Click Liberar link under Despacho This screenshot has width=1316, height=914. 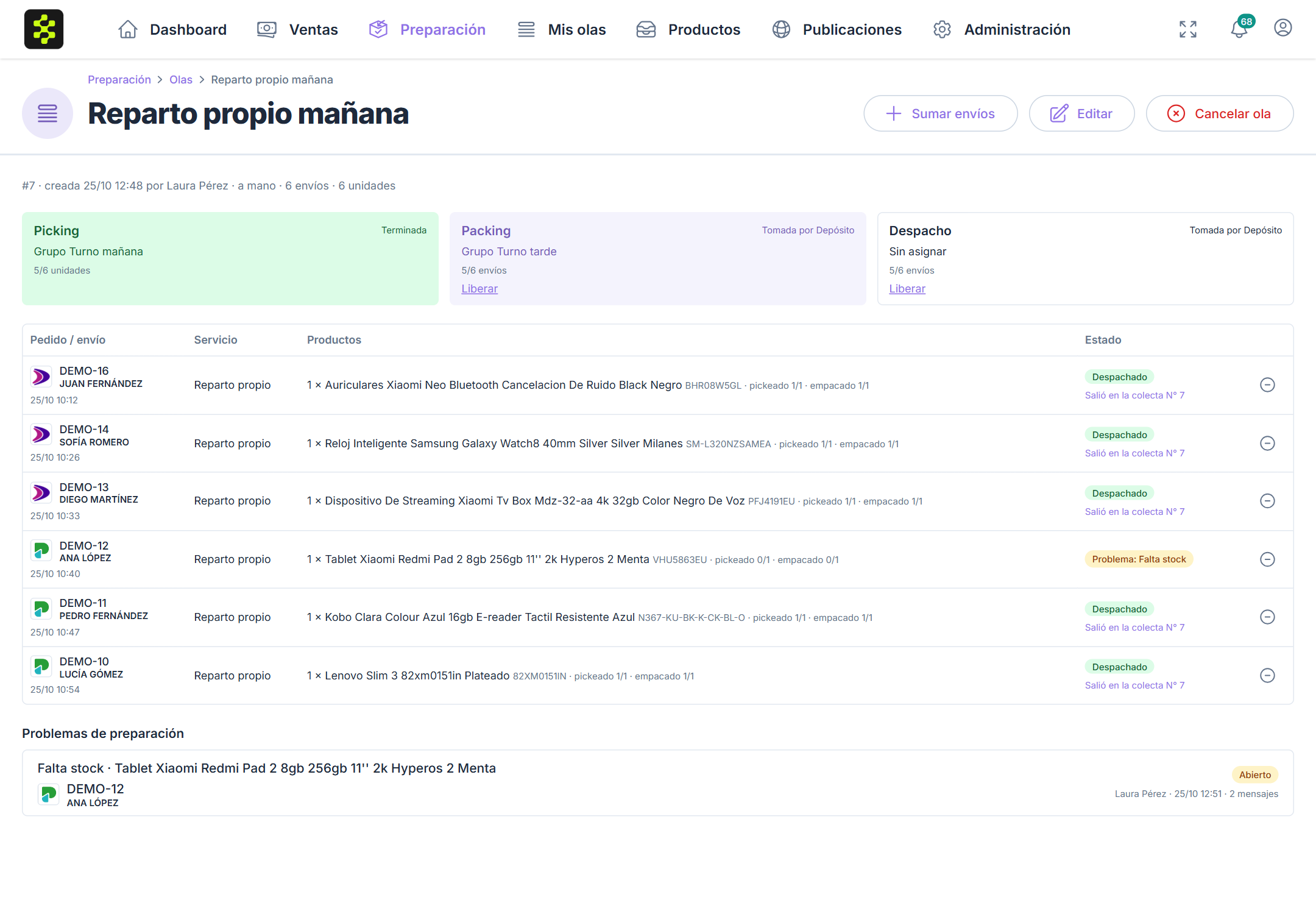pyautogui.click(x=907, y=289)
